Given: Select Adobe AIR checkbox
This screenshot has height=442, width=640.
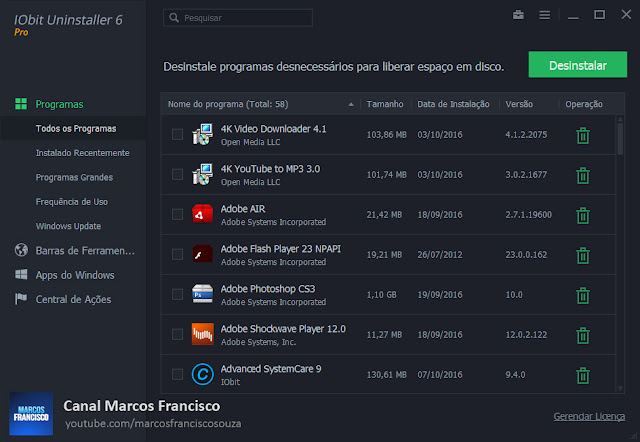Looking at the screenshot, I should (177, 214).
